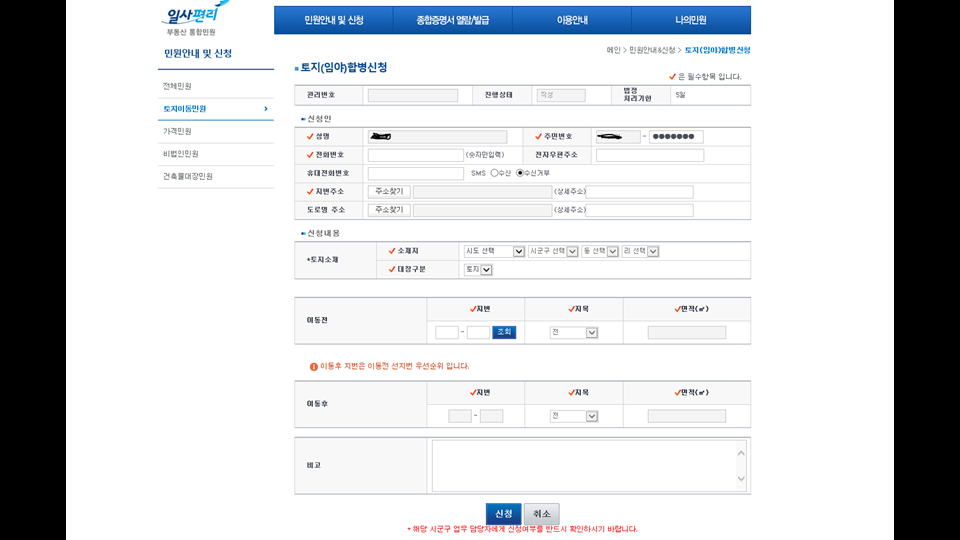The width and height of the screenshot is (960, 540).
Task: Go to 민원안내&신청 in the breadcrumb
Action: (x=652, y=50)
